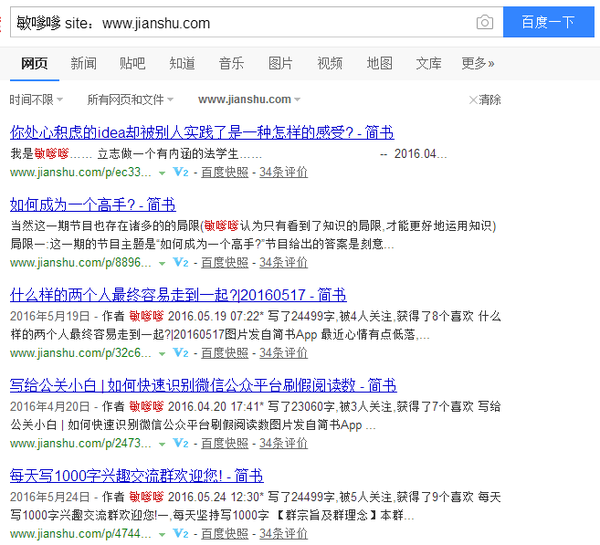Click URL www.jianshu.com/p/2473...
Screen dimensions: 600x545
(x=81, y=443)
